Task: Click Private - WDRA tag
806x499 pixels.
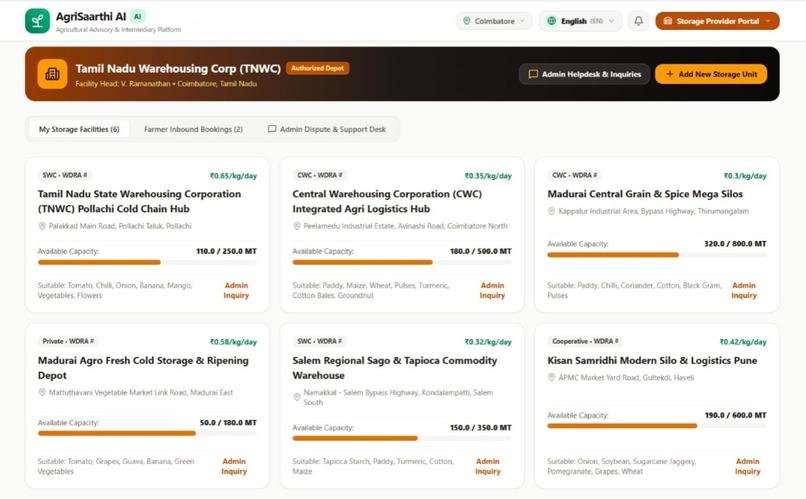Action: [x=68, y=341]
